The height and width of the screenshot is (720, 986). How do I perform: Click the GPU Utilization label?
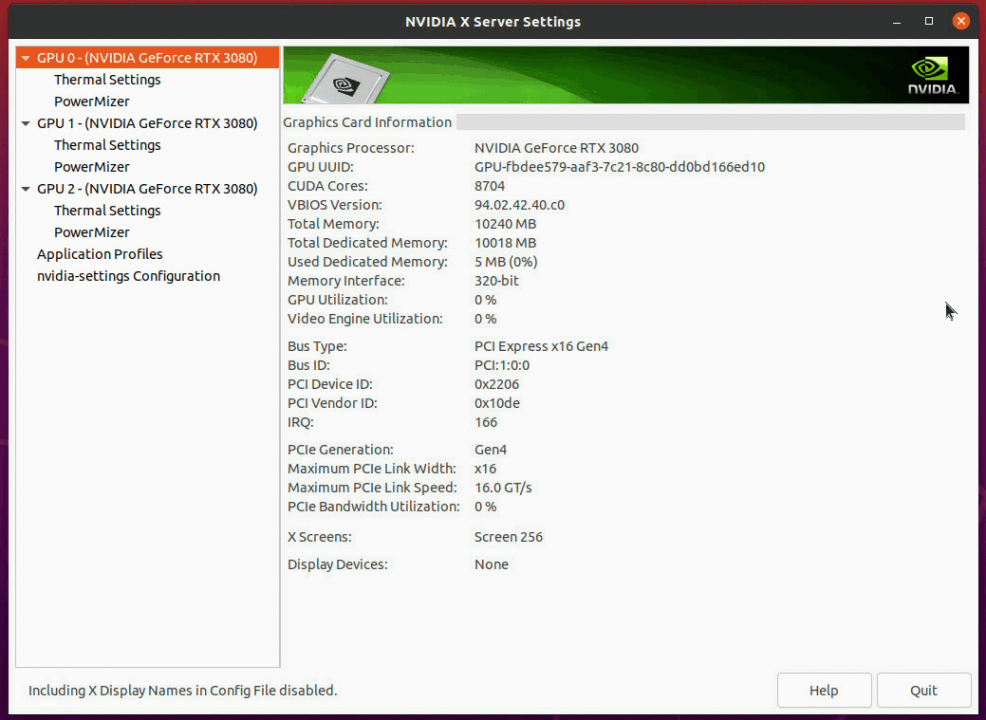338,299
